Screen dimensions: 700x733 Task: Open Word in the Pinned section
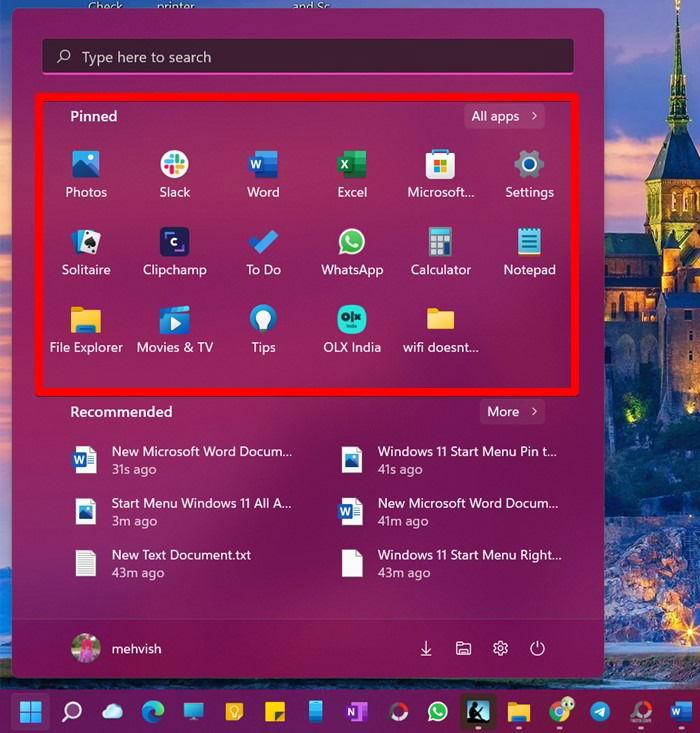point(263,174)
